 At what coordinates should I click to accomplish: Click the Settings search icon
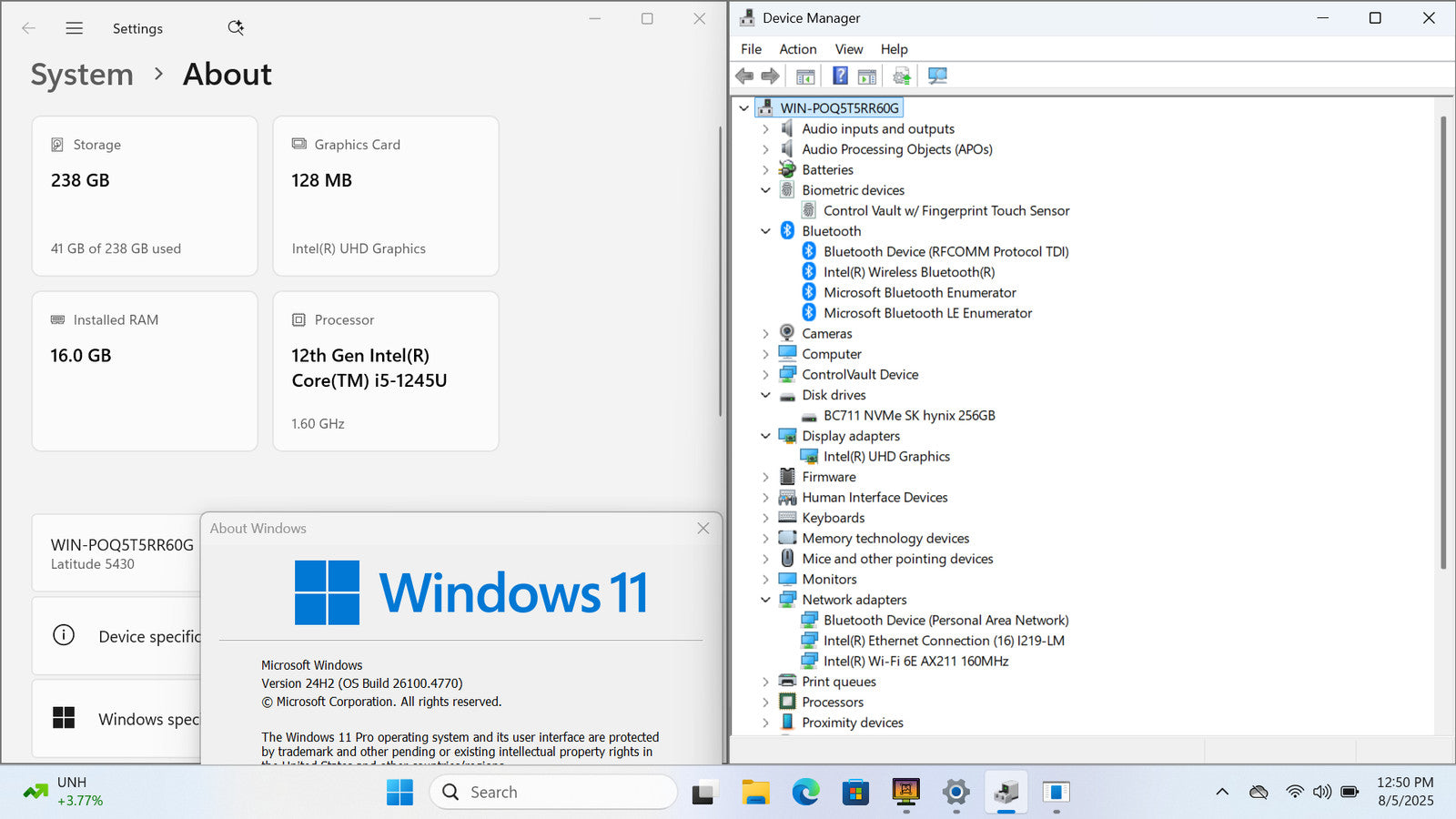click(x=236, y=28)
